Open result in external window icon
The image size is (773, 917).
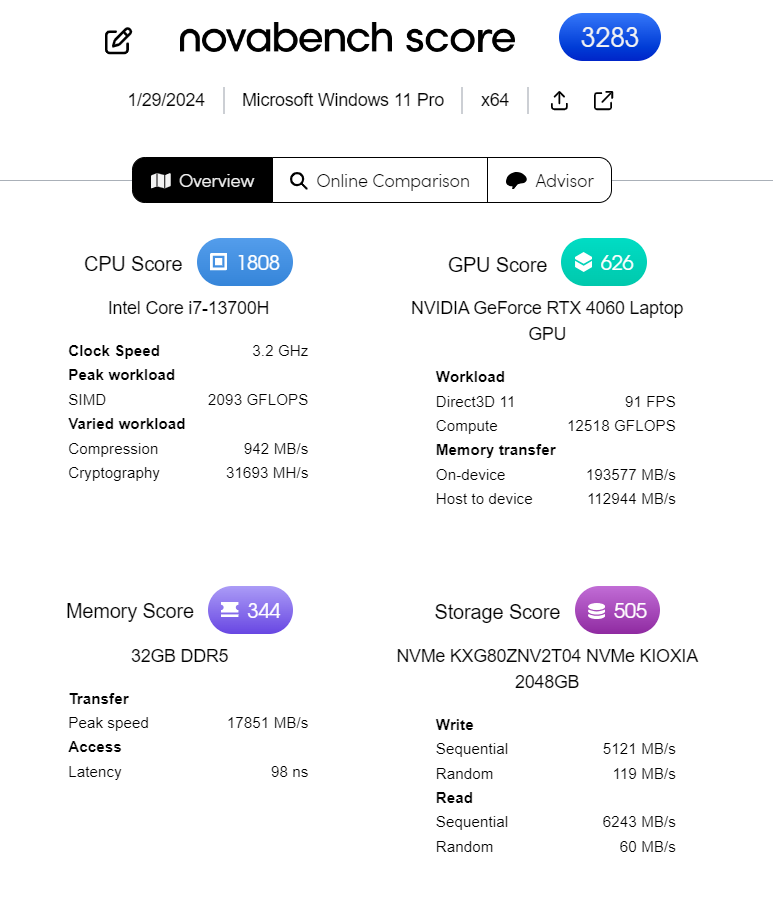click(x=603, y=100)
